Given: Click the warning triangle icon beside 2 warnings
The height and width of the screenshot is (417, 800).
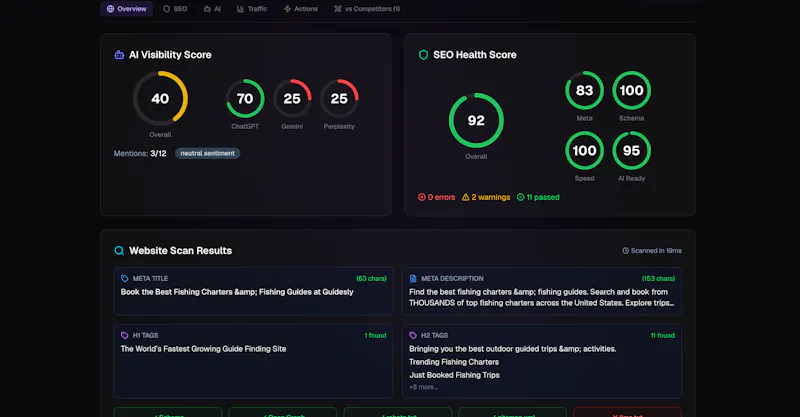Looking at the screenshot, I should (465, 197).
